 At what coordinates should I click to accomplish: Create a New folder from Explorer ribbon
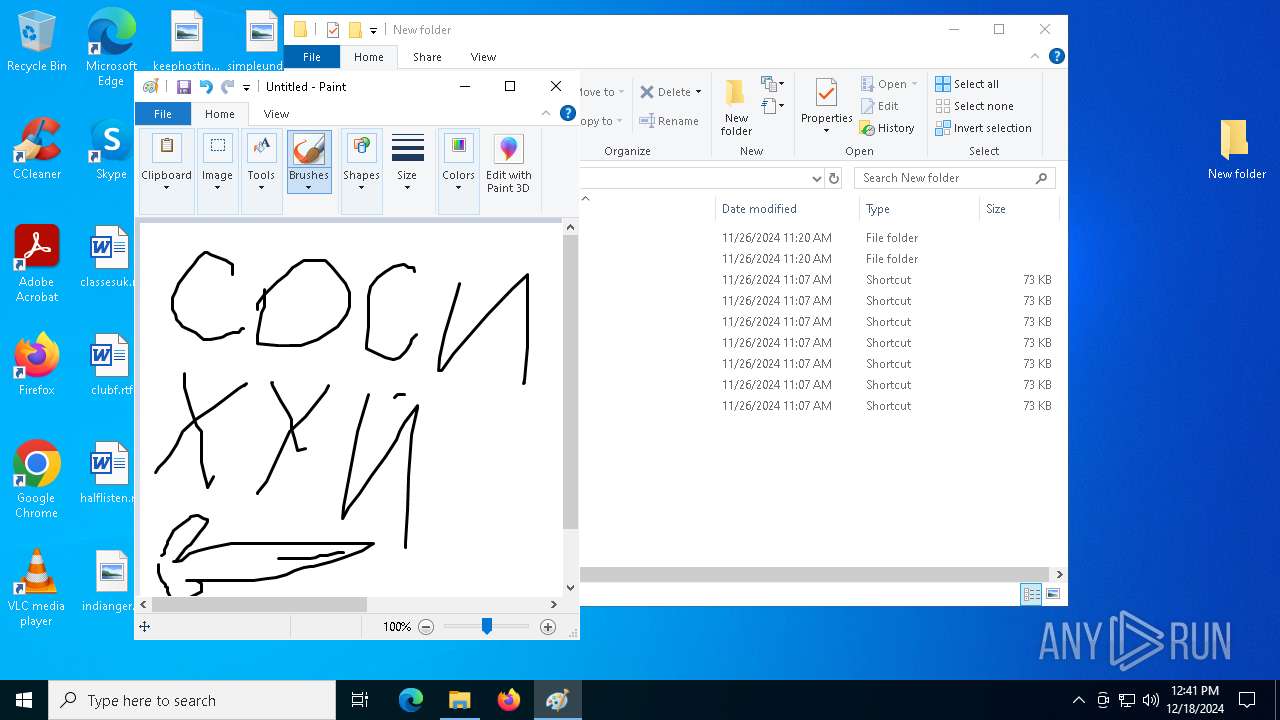(736, 108)
